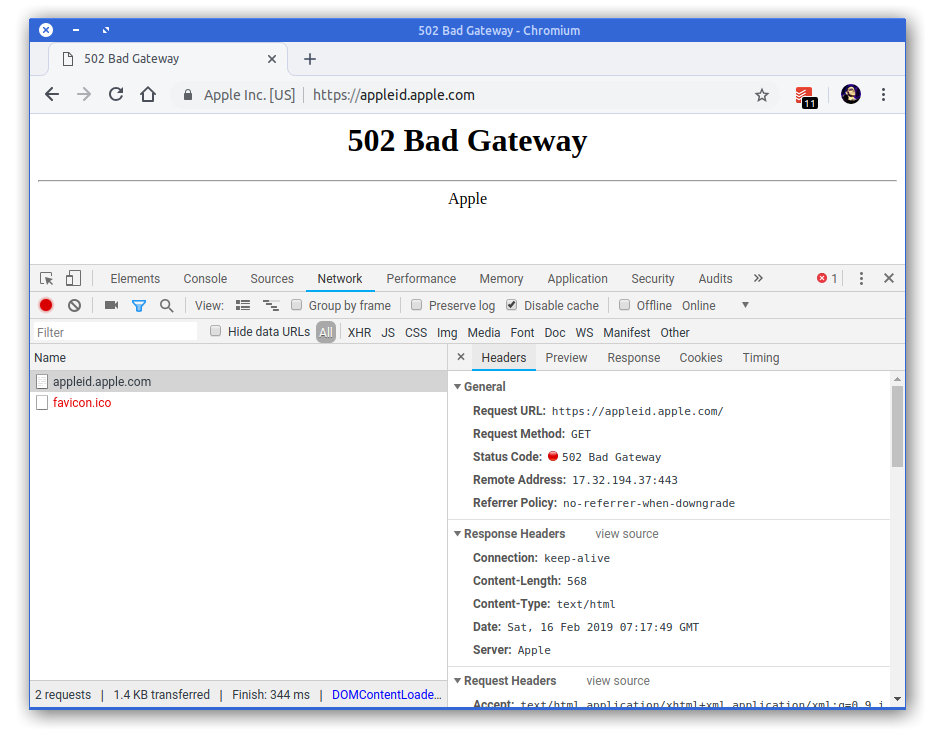View source of Response Headers
The height and width of the screenshot is (755, 948).
tap(626, 534)
